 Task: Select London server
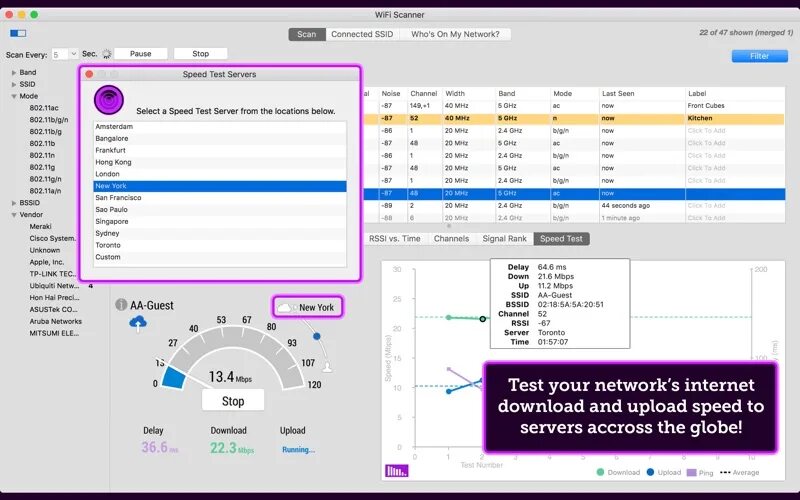220,174
